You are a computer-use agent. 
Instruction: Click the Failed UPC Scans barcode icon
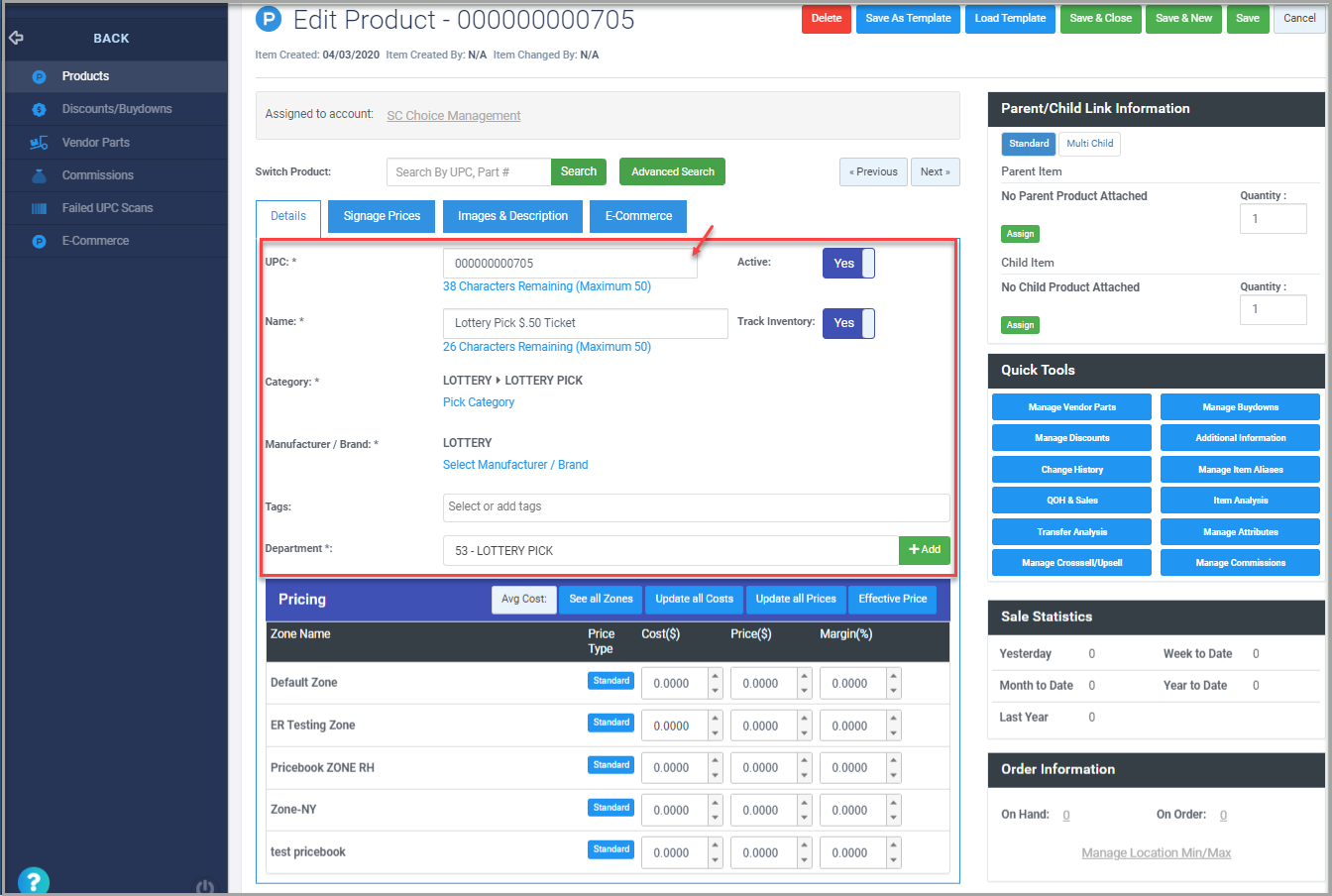[x=39, y=208]
